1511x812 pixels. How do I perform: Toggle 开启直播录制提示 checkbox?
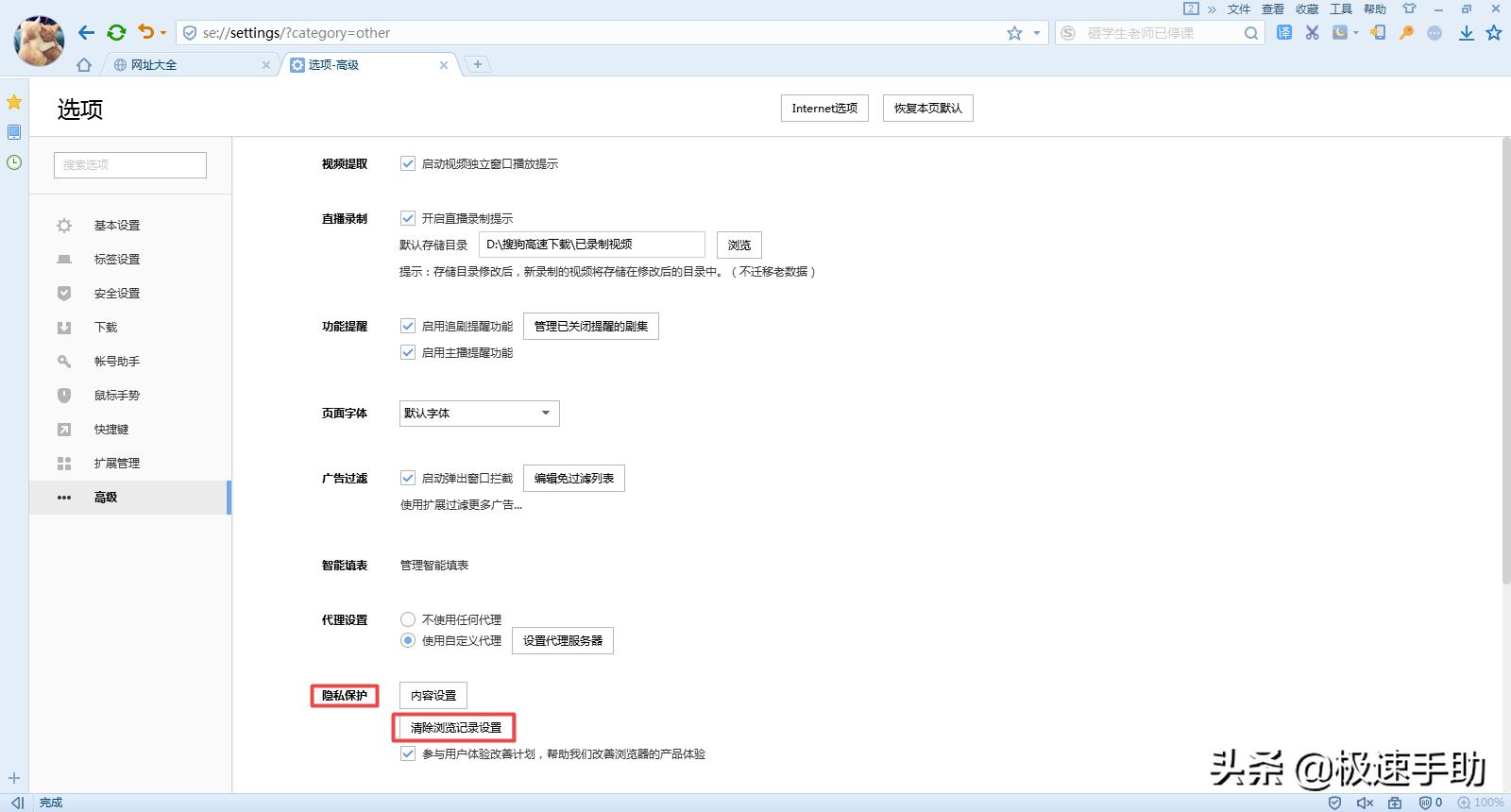408,218
